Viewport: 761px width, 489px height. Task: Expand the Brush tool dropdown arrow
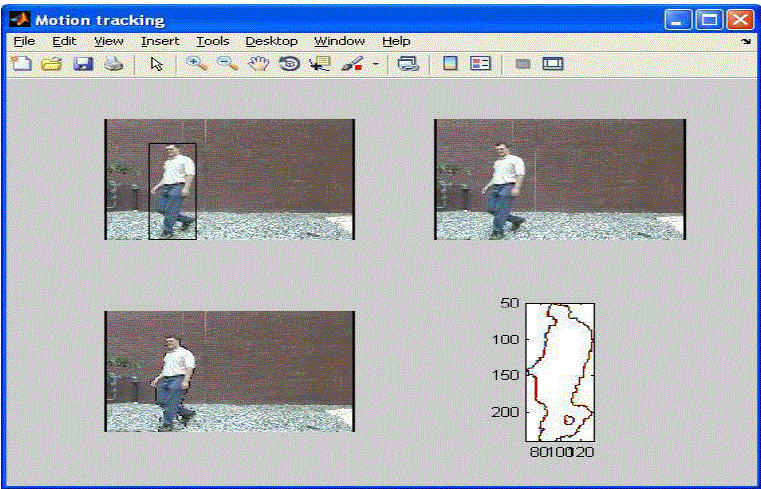(376, 64)
